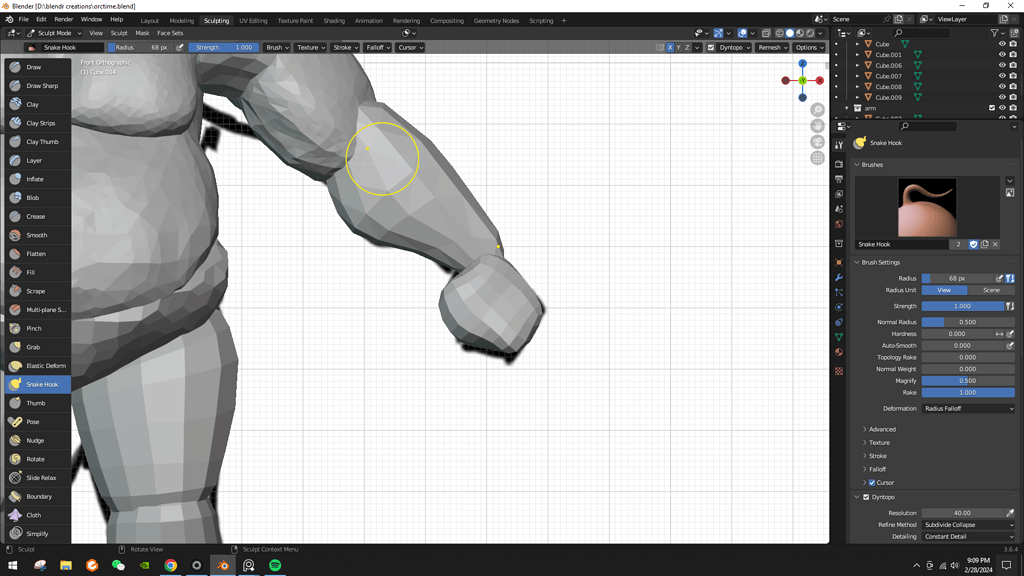Hide Cube.006 in the viewport
This screenshot has height=576, width=1024.
point(1002,65)
